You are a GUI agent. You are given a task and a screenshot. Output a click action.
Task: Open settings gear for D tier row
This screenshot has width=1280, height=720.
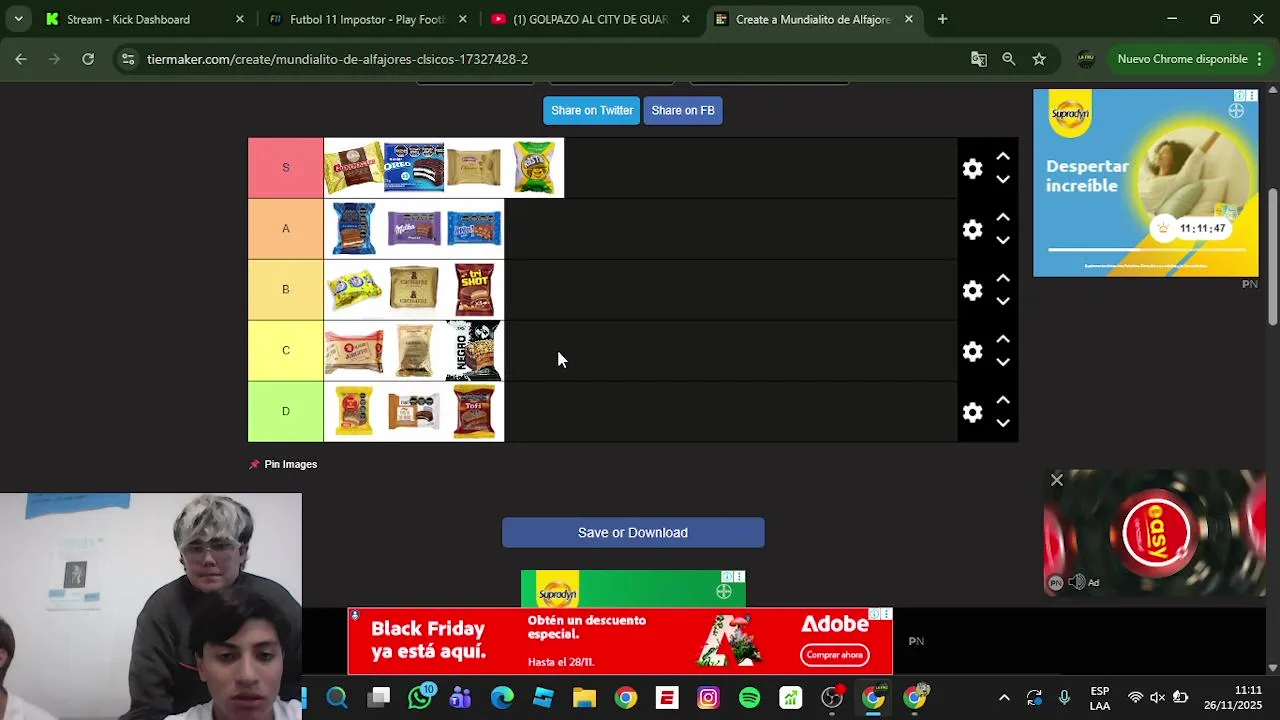[x=972, y=412]
